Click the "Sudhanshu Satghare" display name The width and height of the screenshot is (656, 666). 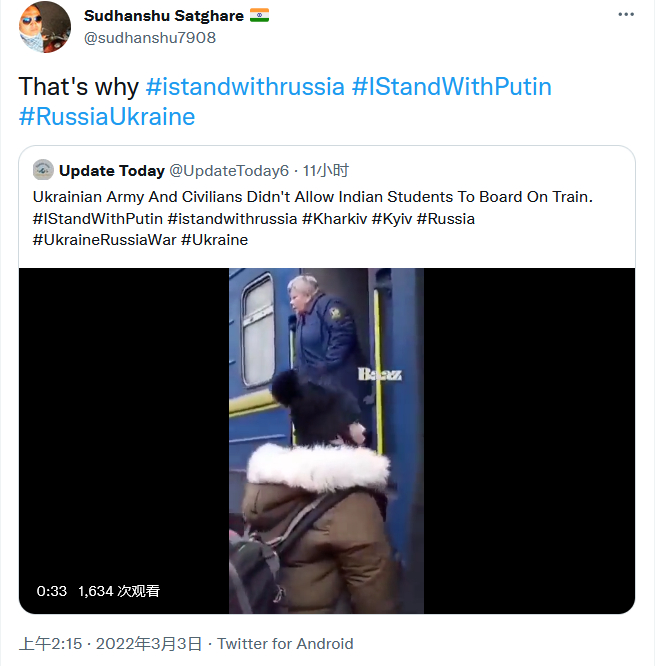pyautogui.click(x=163, y=16)
